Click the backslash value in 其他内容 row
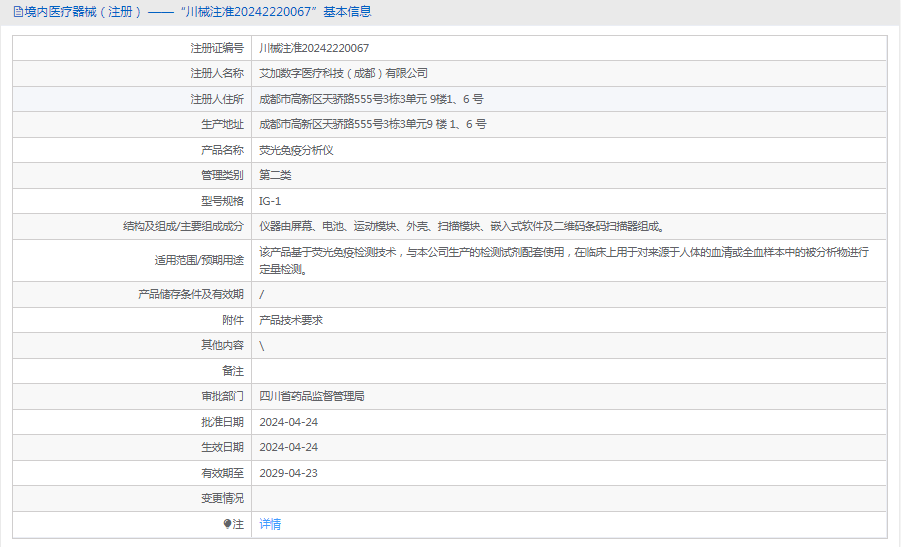This screenshot has height=547, width=901. coord(262,346)
